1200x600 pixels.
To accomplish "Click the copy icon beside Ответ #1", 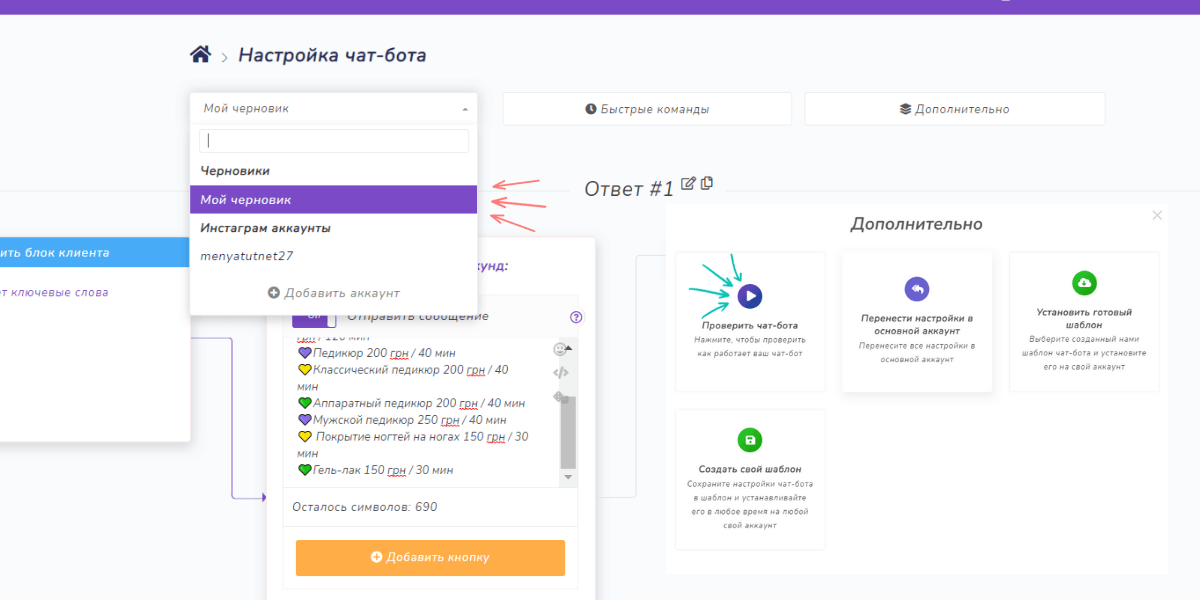I will pyautogui.click(x=707, y=184).
